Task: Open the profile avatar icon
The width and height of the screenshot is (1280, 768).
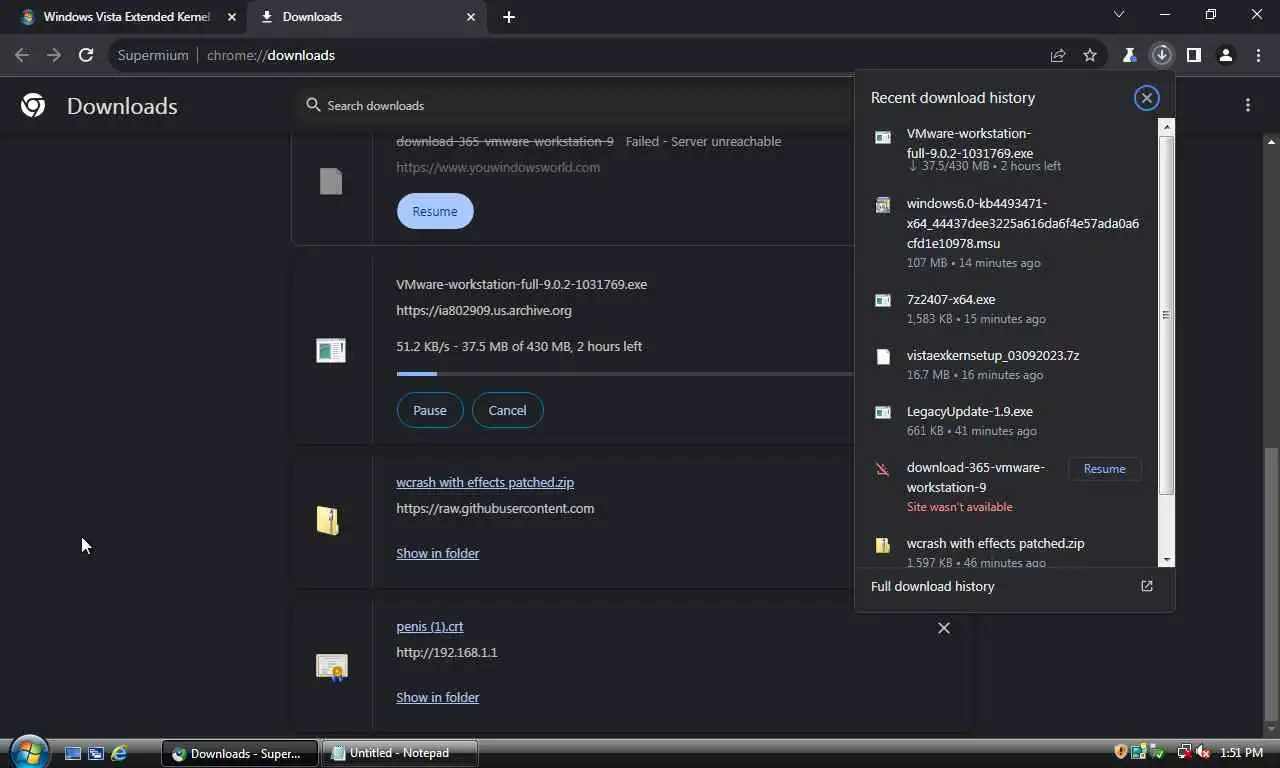Action: [x=1225, y=55]
